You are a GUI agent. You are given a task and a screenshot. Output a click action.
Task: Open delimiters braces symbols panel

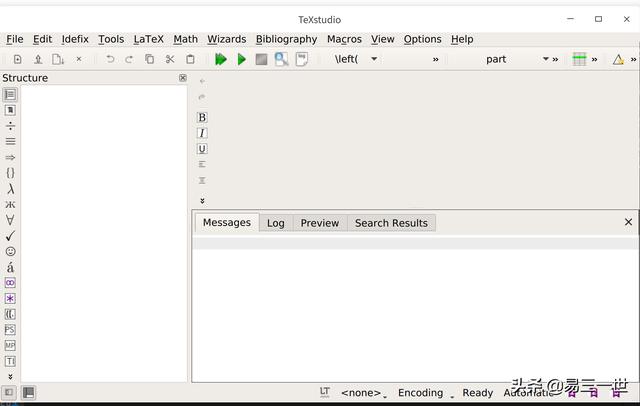pyautogui.click(x=10, y=173)
